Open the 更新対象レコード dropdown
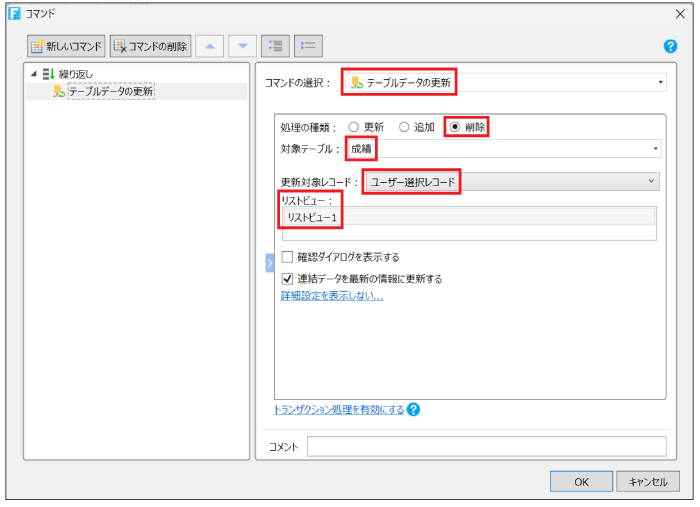 [x=512, y=182]
